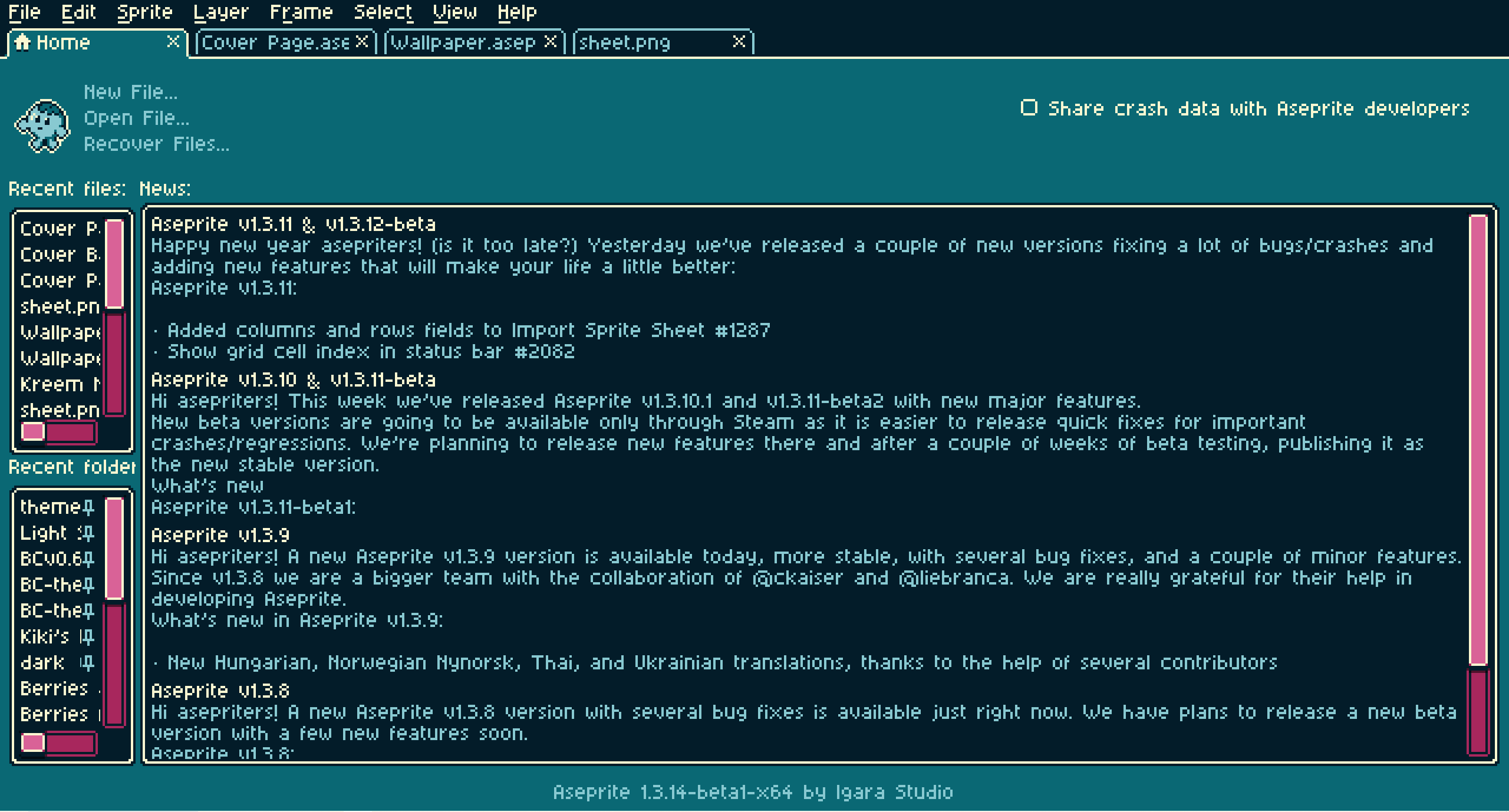Open news 'Aseprite v1.3.11 & v1.3.12-beta'
The width and height of the screenshot is (1509, 812).
(294, 224)
